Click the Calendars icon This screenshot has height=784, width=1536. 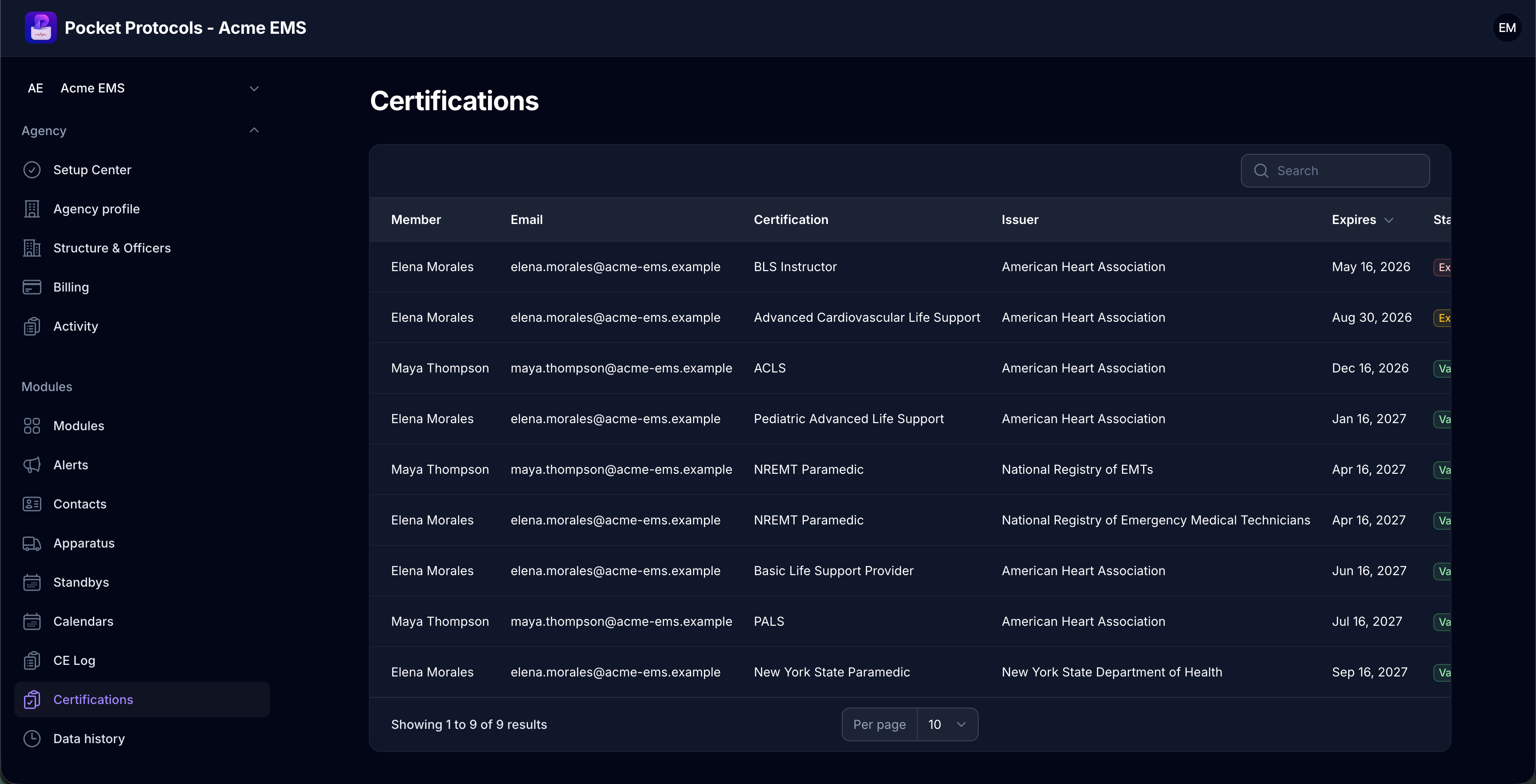(32, 621)
